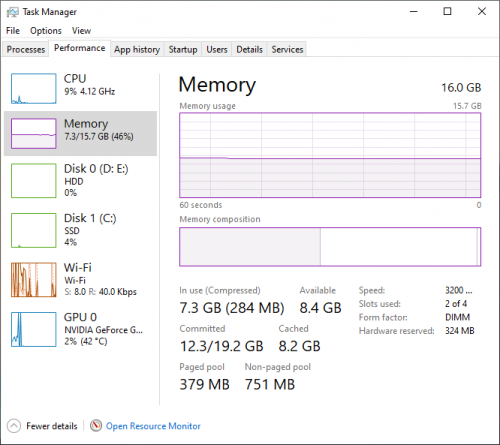Click the 15.7 GB graph maximum label
Screen dimensions: 500x445
tap(467, 106)
